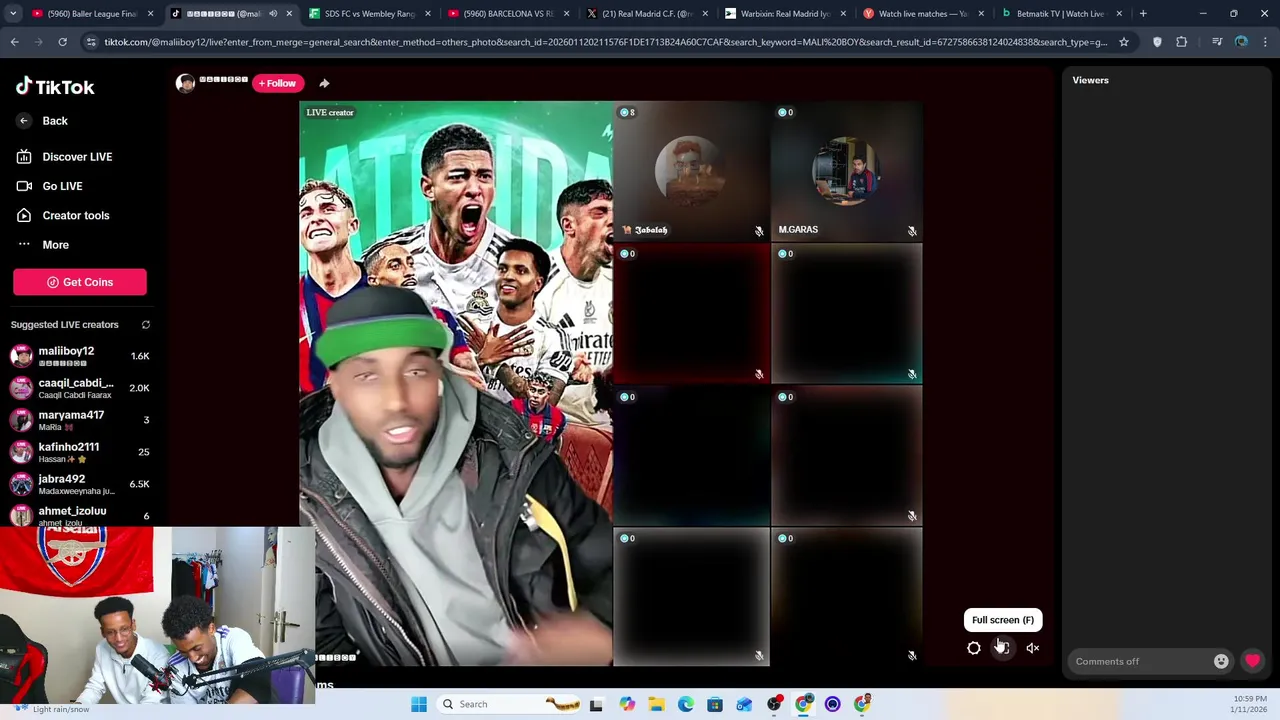Open the tab search dropdown arrow
The height and width of the screenshot is (720, 1280).
13,14
